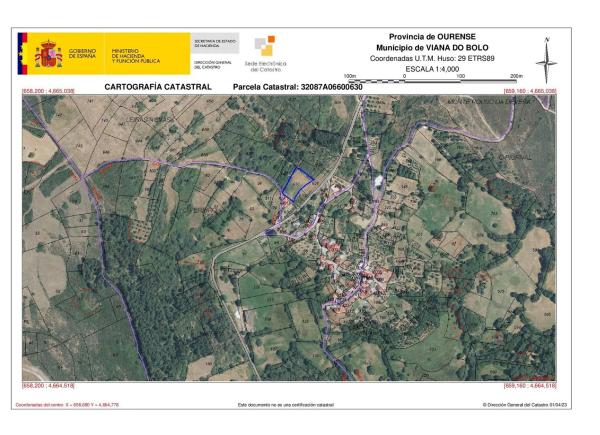The height and width of the screenshot is (435, 600).
Task: Click the red centre coordinates footer text
Action: [66, 405]
